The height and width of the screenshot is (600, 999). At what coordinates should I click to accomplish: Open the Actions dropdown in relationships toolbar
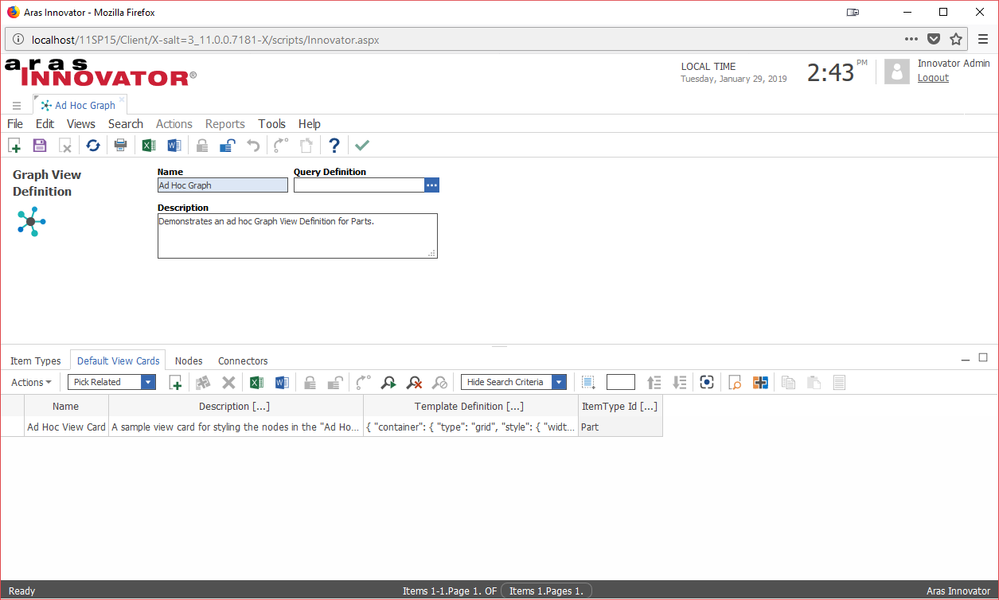(x=31, y=382)
